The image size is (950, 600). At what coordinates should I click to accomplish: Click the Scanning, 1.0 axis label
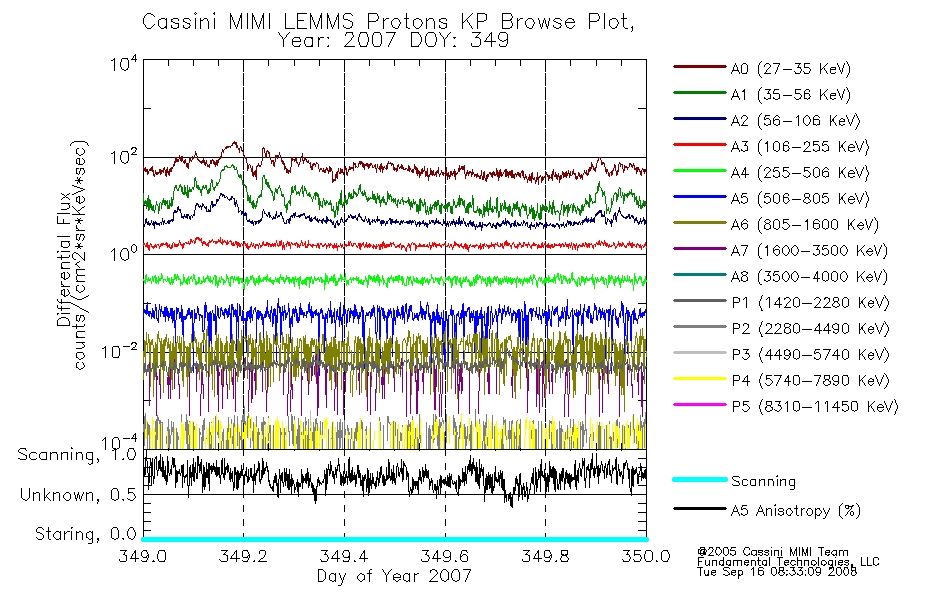point(77,455)
